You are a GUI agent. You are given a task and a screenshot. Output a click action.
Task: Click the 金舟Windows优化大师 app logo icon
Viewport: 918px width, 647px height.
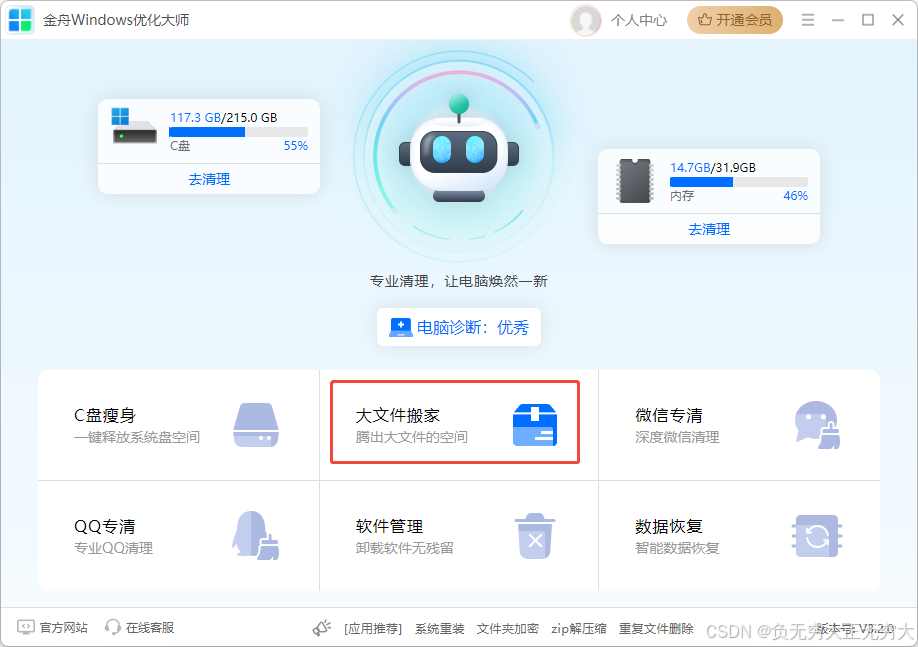click(x=20, y=20)
